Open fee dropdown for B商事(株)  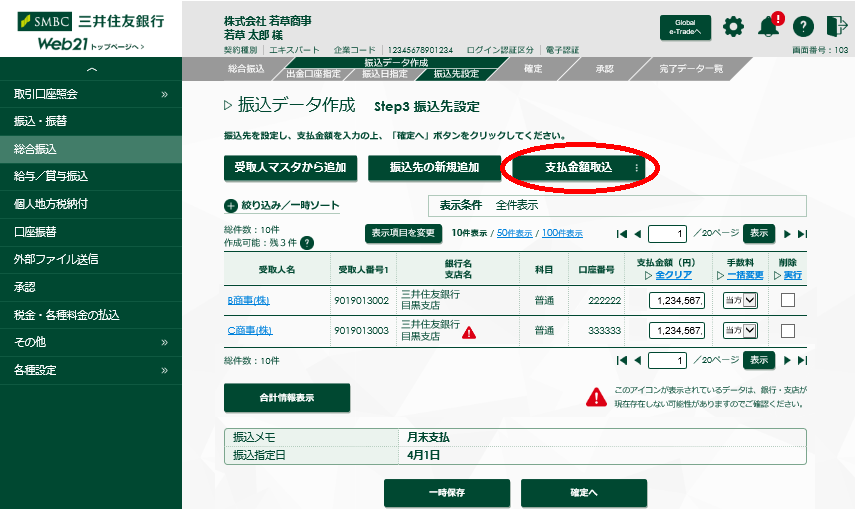pyautogui.click(x=740, y=300)
